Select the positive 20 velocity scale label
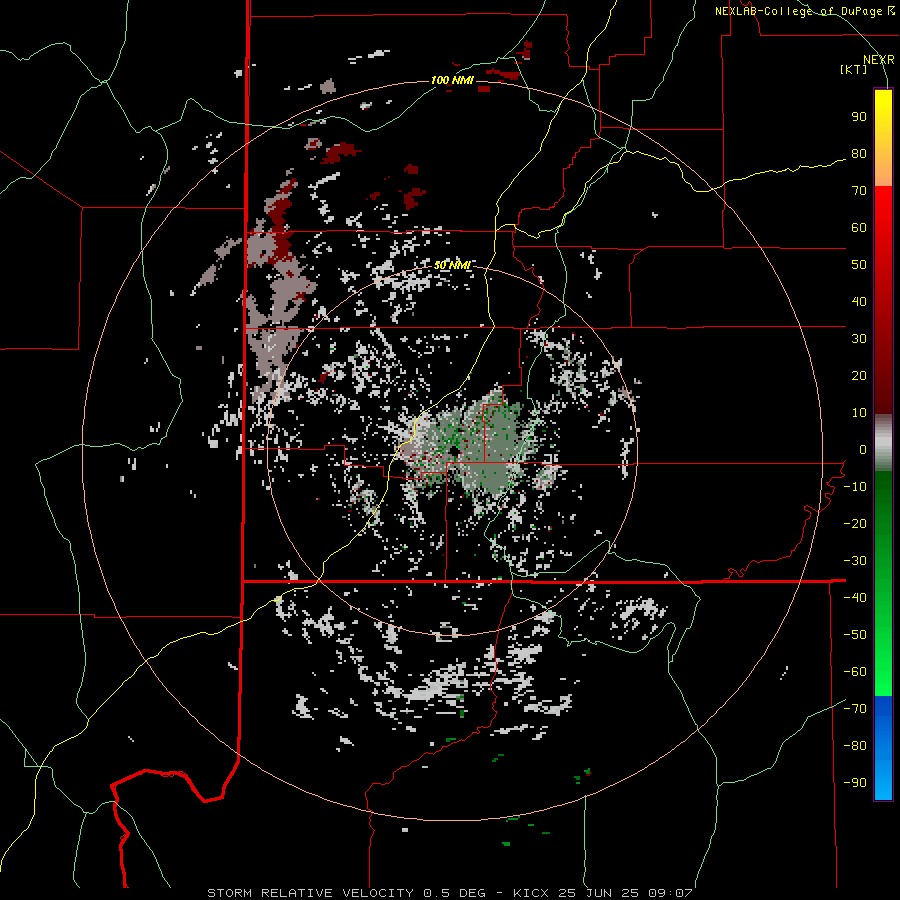Viewport: 900px width, 900px height. tap(859, 375)
